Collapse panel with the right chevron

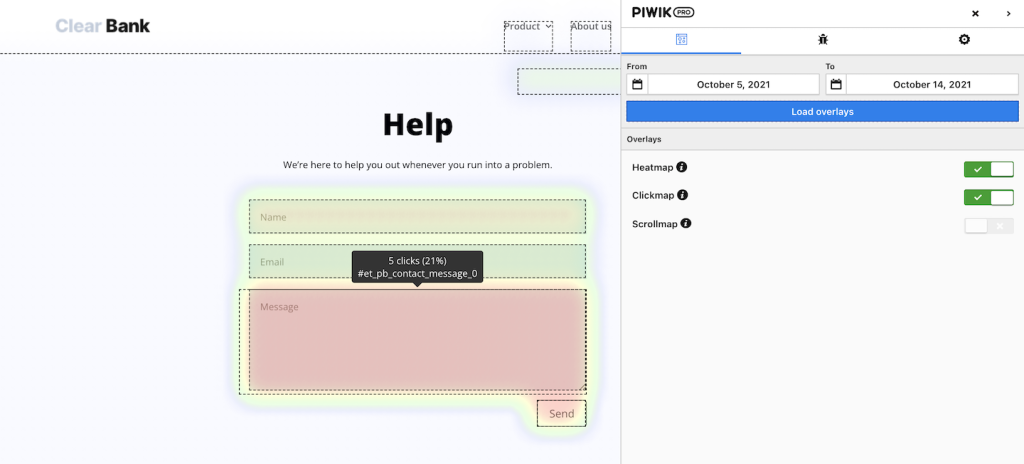click(x=1008, y=13)
